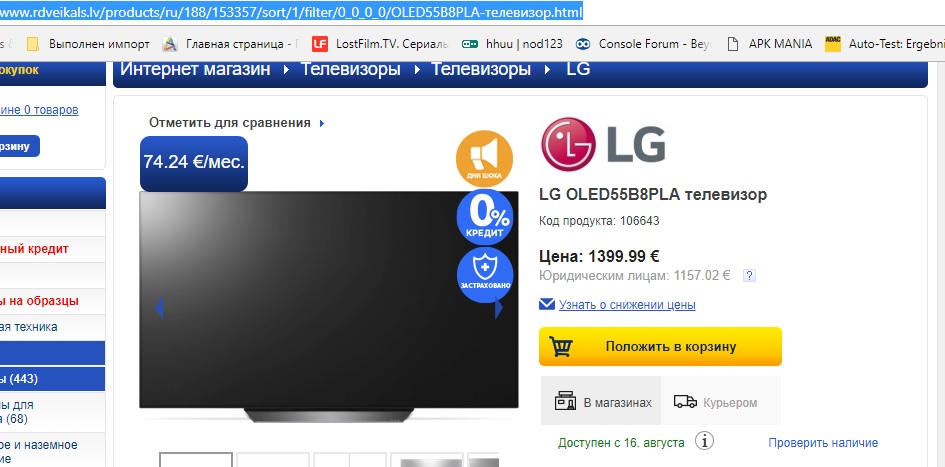The image size is (945, 467).
Task: Click the 0% credit badge
Action: click(484, 216)
